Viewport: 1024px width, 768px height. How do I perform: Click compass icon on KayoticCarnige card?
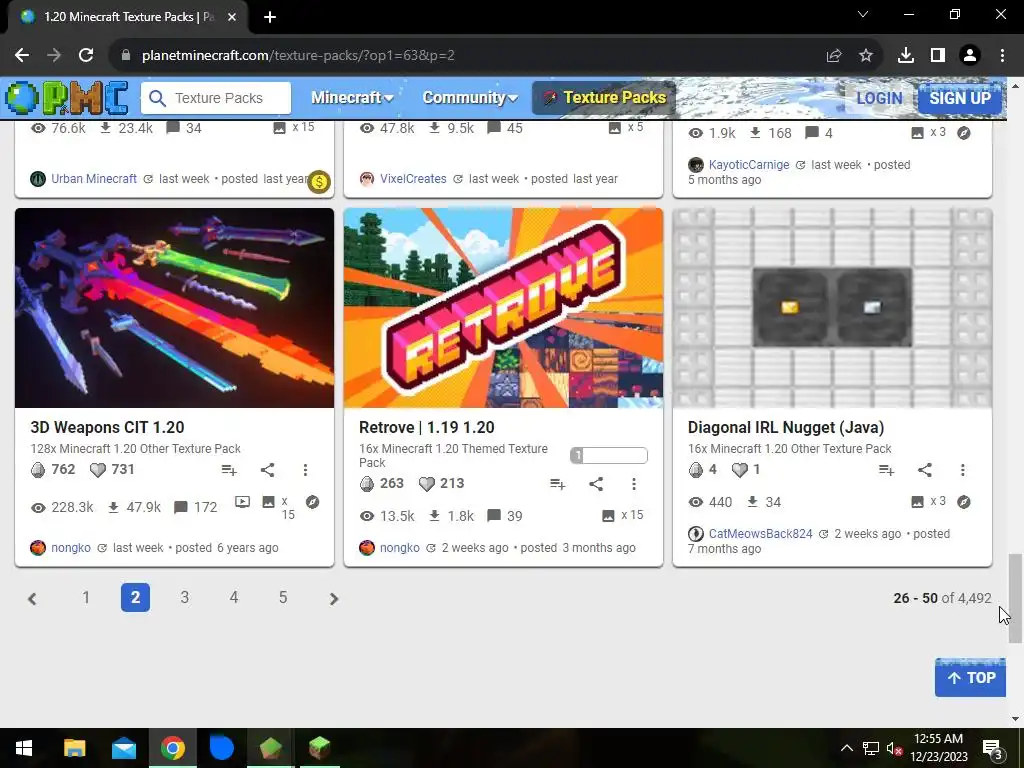pyautogui.click(x=963, y=133)
